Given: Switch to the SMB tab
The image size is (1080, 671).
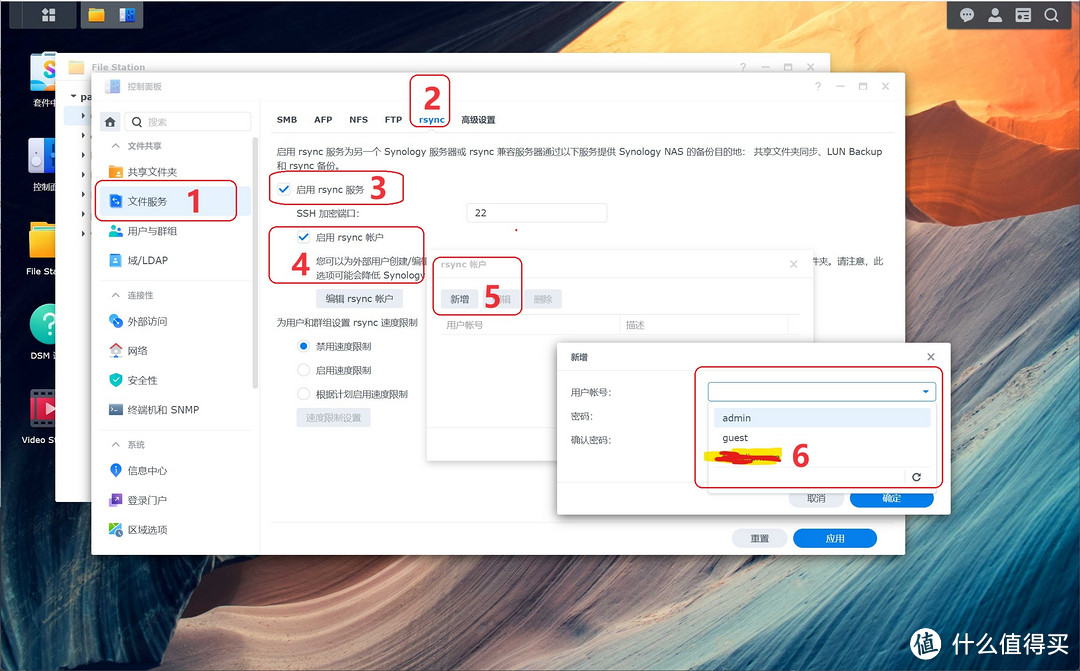Looking at the screenshot, I should click(x=287, y=120).
